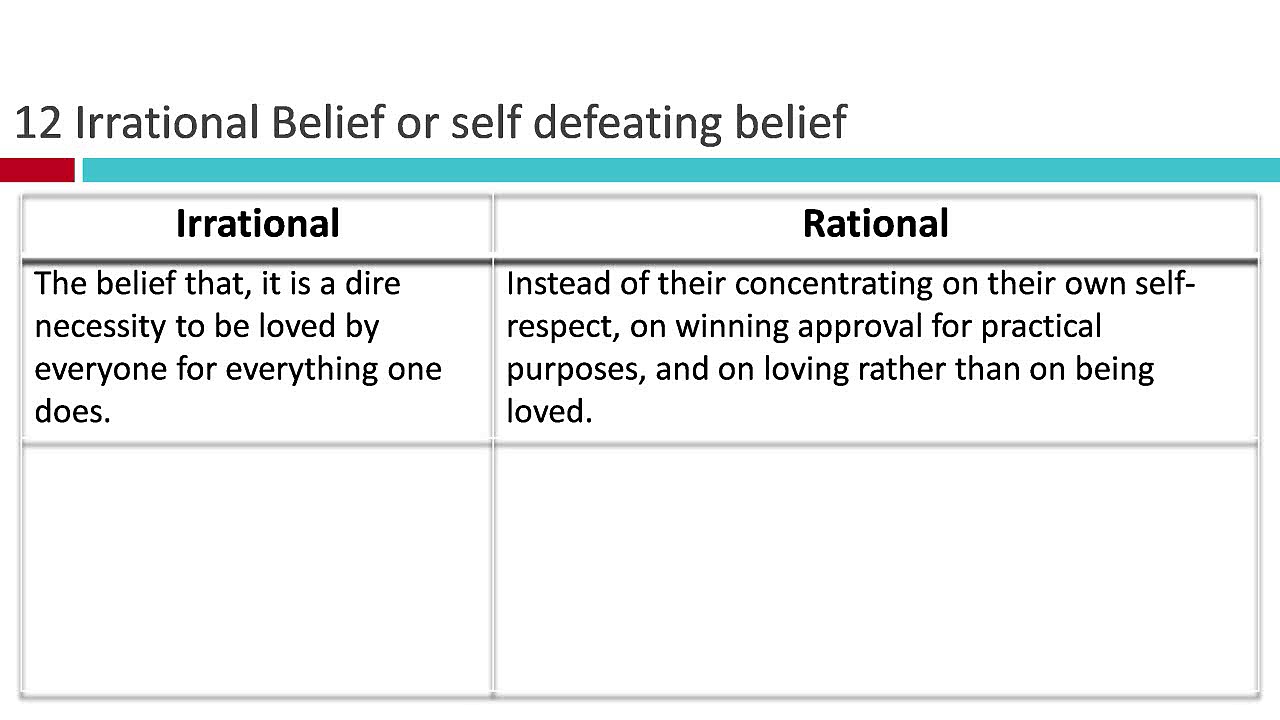Click the word "practical" in the Rational cell
The image size is (1280, 720).
pos(1040,326)
